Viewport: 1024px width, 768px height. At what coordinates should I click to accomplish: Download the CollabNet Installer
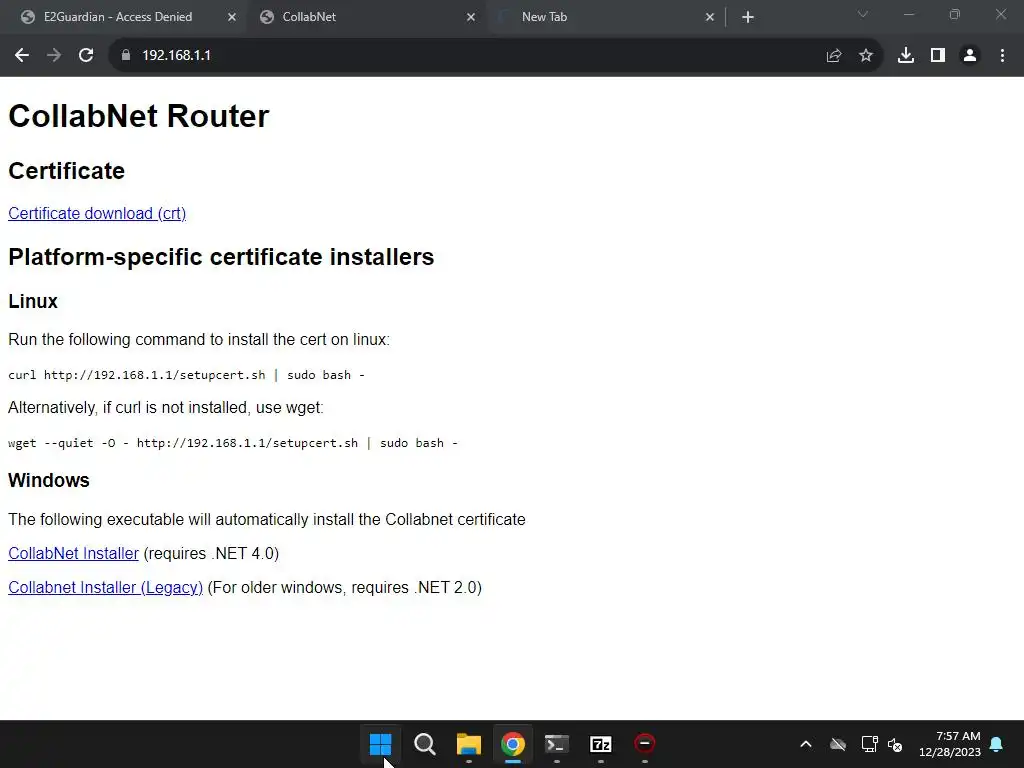coord(73,553)
